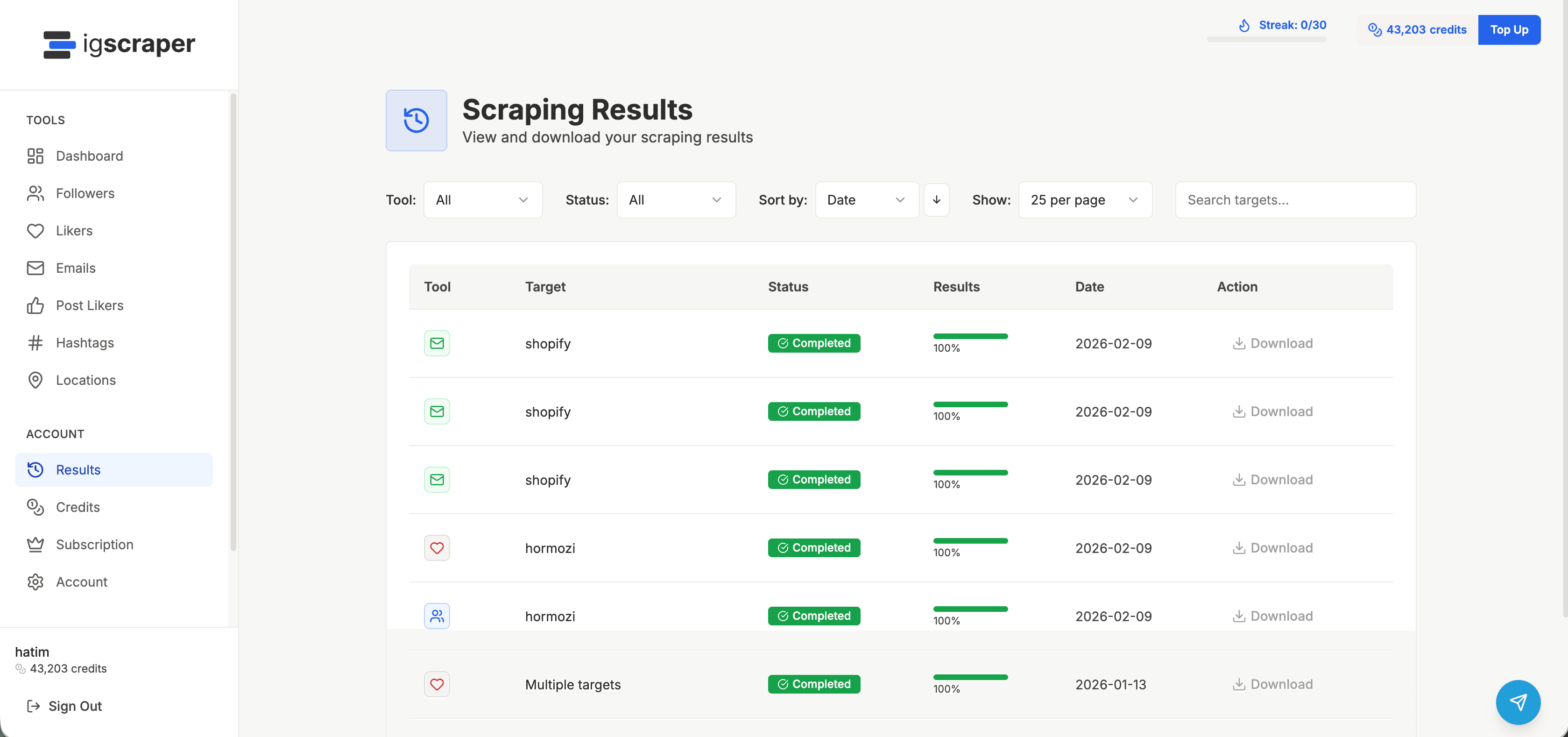Open the Subscription page
Viewport: 1568px width, 737px height.
[95, 544]
